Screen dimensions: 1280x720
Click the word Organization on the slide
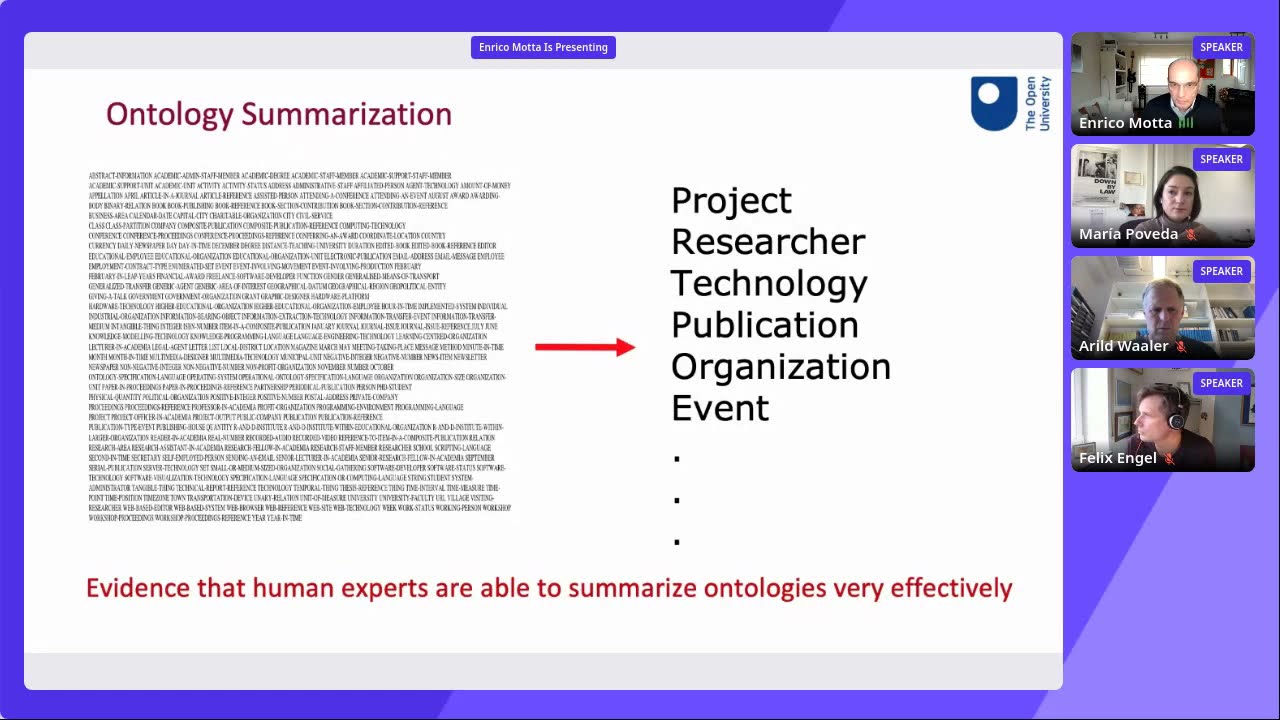coord(781,367)
